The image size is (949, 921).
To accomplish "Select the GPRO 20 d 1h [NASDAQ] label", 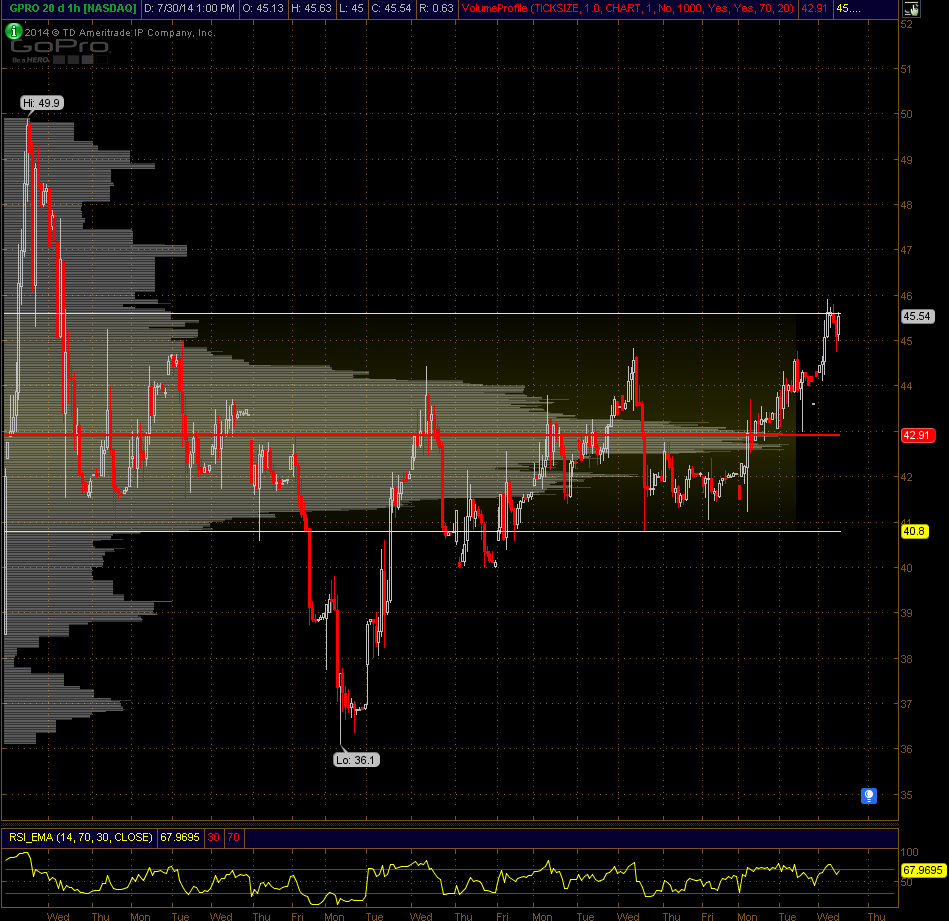I will (72, 8).
